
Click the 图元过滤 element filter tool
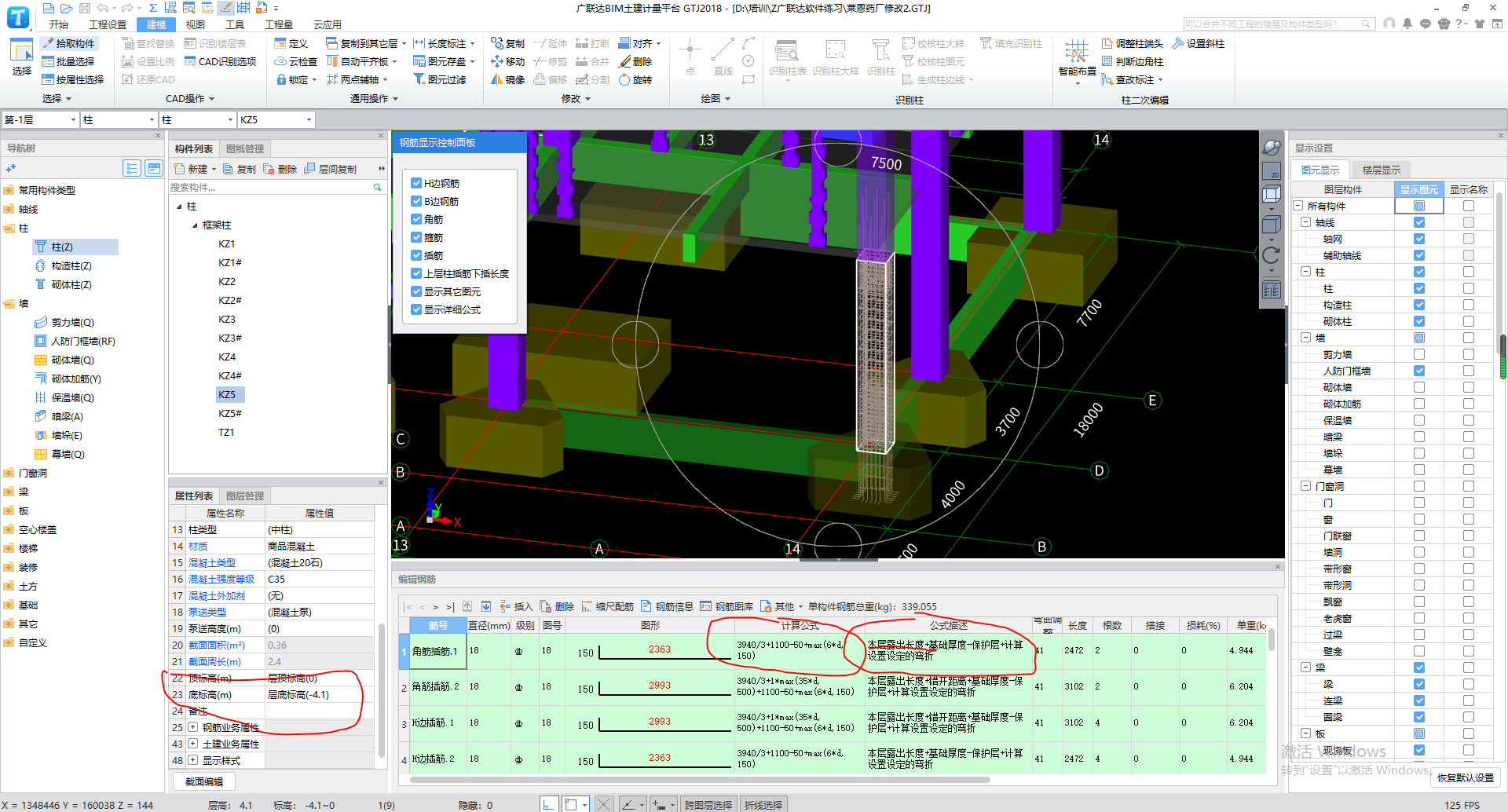440,79
